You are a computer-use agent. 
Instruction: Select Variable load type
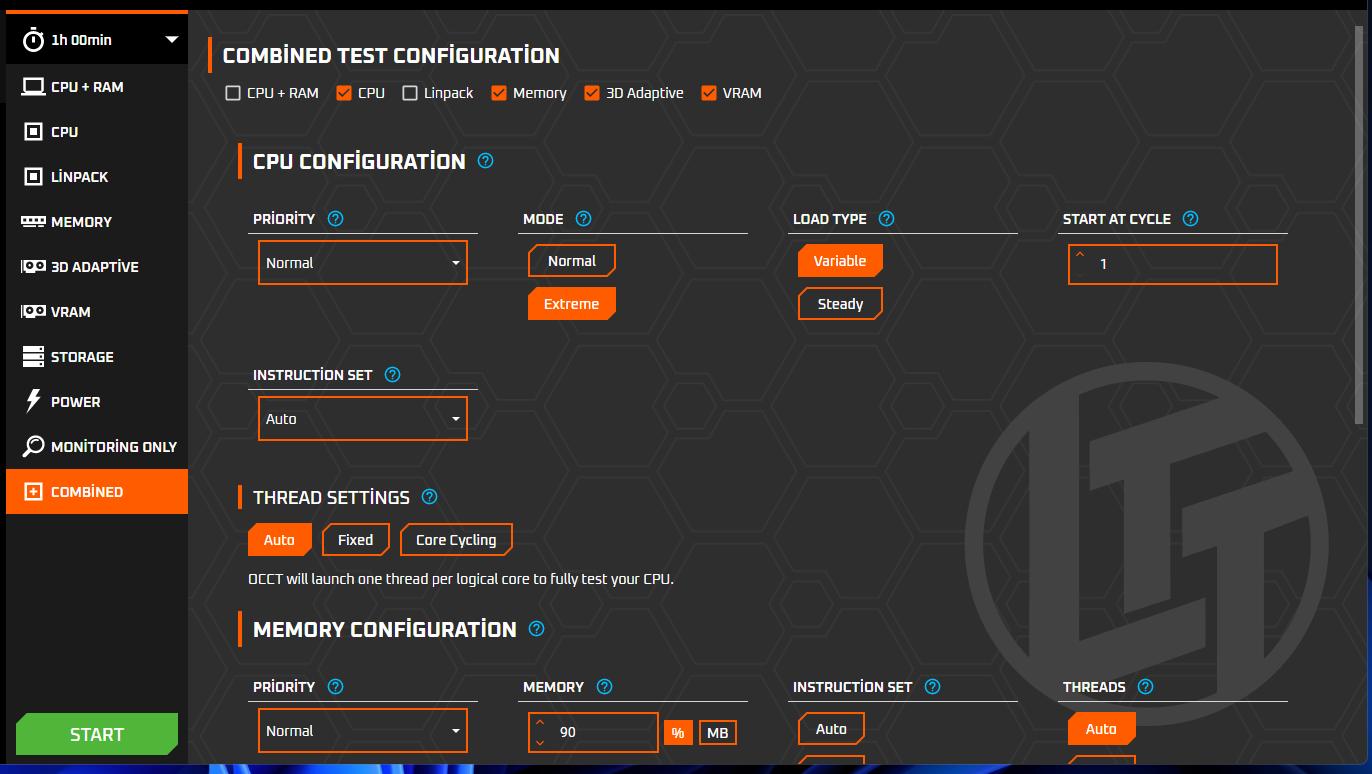click(x=840, y=261)
